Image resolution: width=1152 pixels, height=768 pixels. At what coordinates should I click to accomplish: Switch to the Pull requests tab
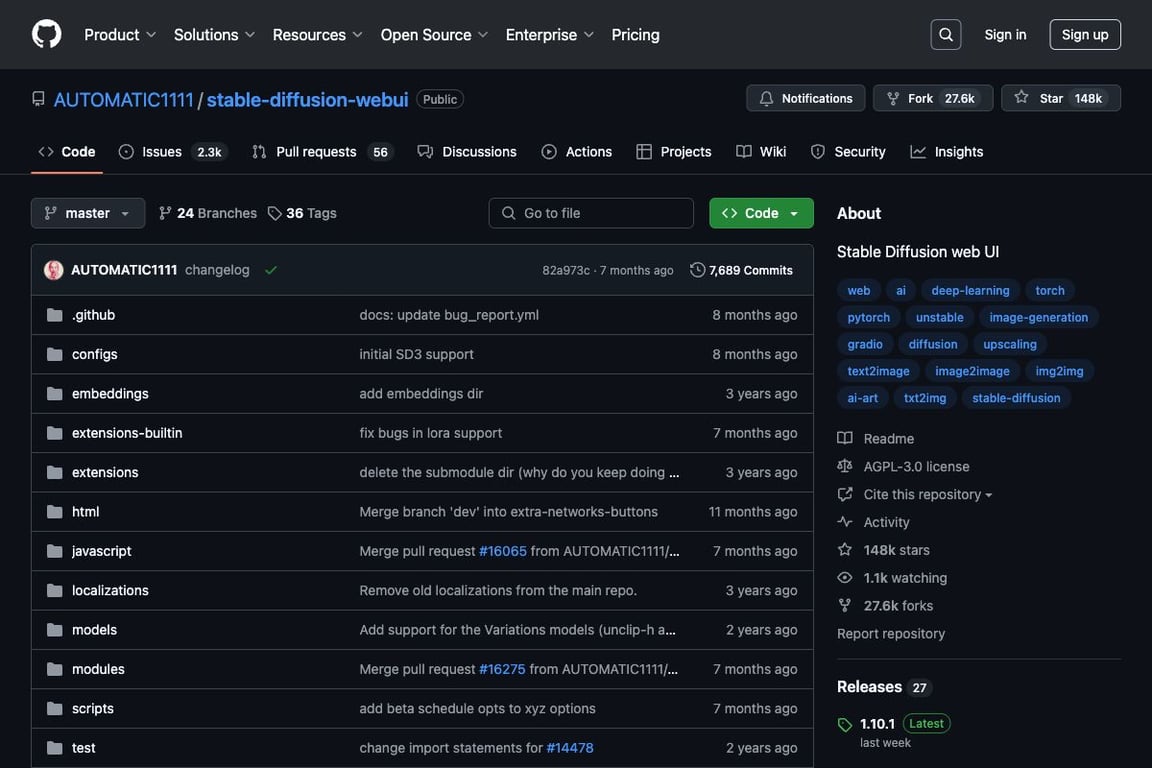[x=323, y=151]
